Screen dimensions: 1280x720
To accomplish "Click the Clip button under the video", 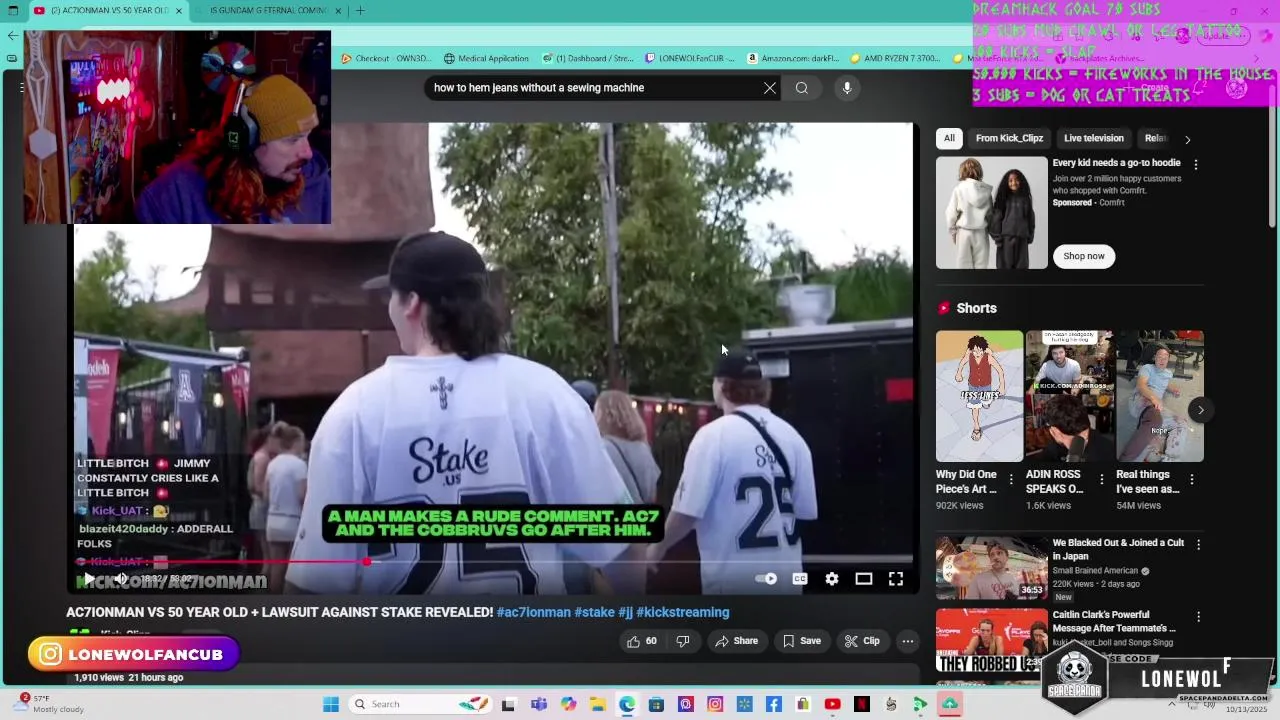I will pyautogui.click(x=862, y=641).
